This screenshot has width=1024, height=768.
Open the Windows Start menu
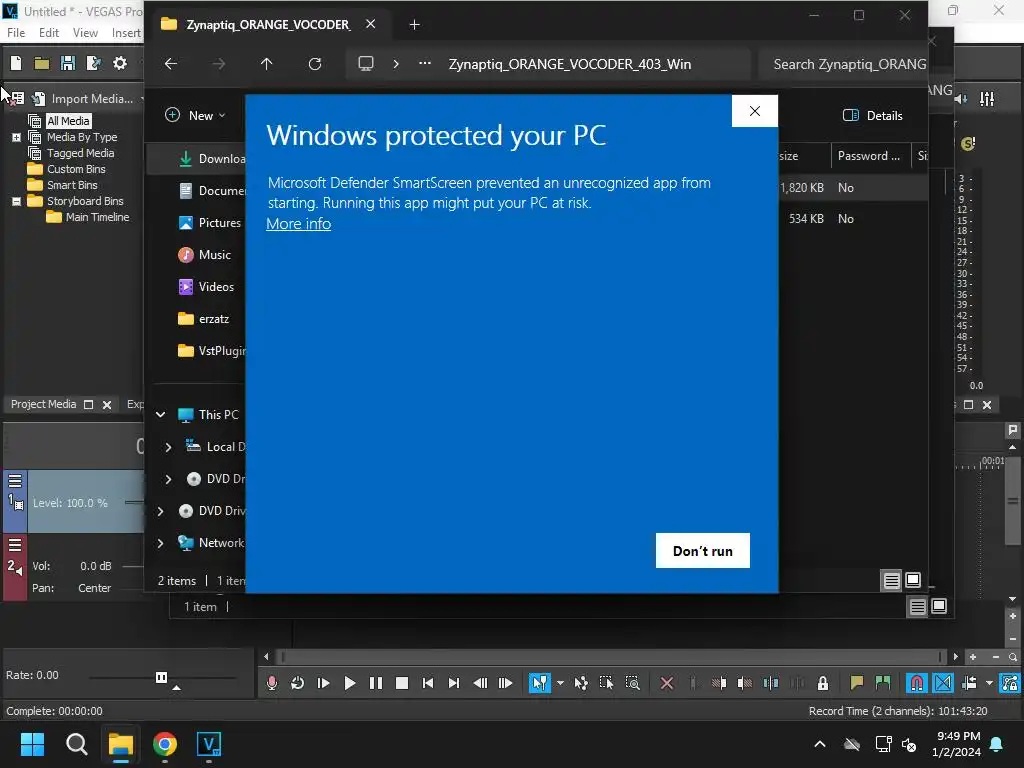click(32, 744)
